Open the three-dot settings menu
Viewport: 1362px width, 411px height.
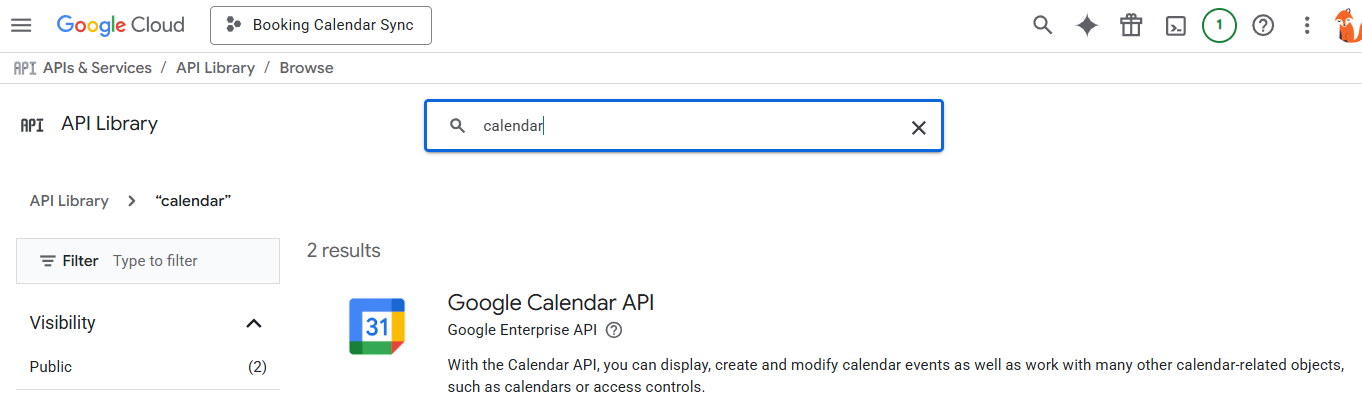1307,26
